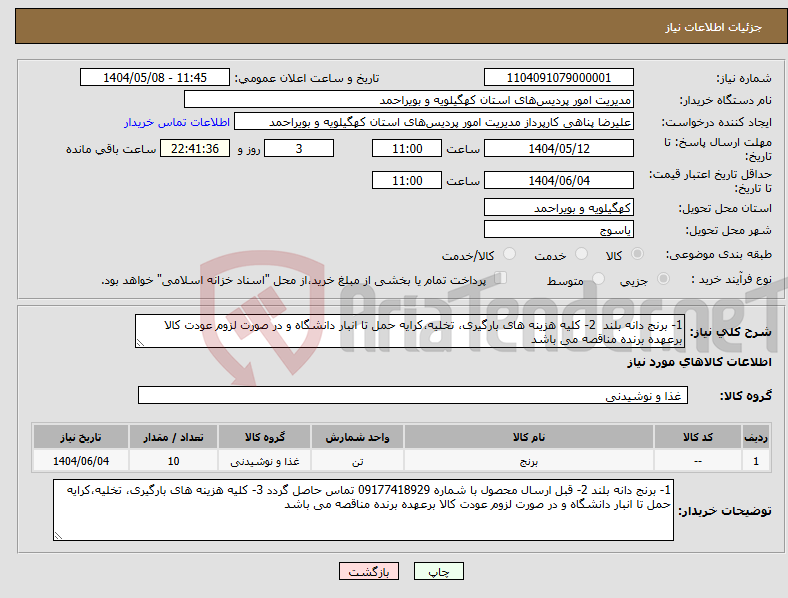Click the تاریخ نیاز column header

[x=81, y=437]
